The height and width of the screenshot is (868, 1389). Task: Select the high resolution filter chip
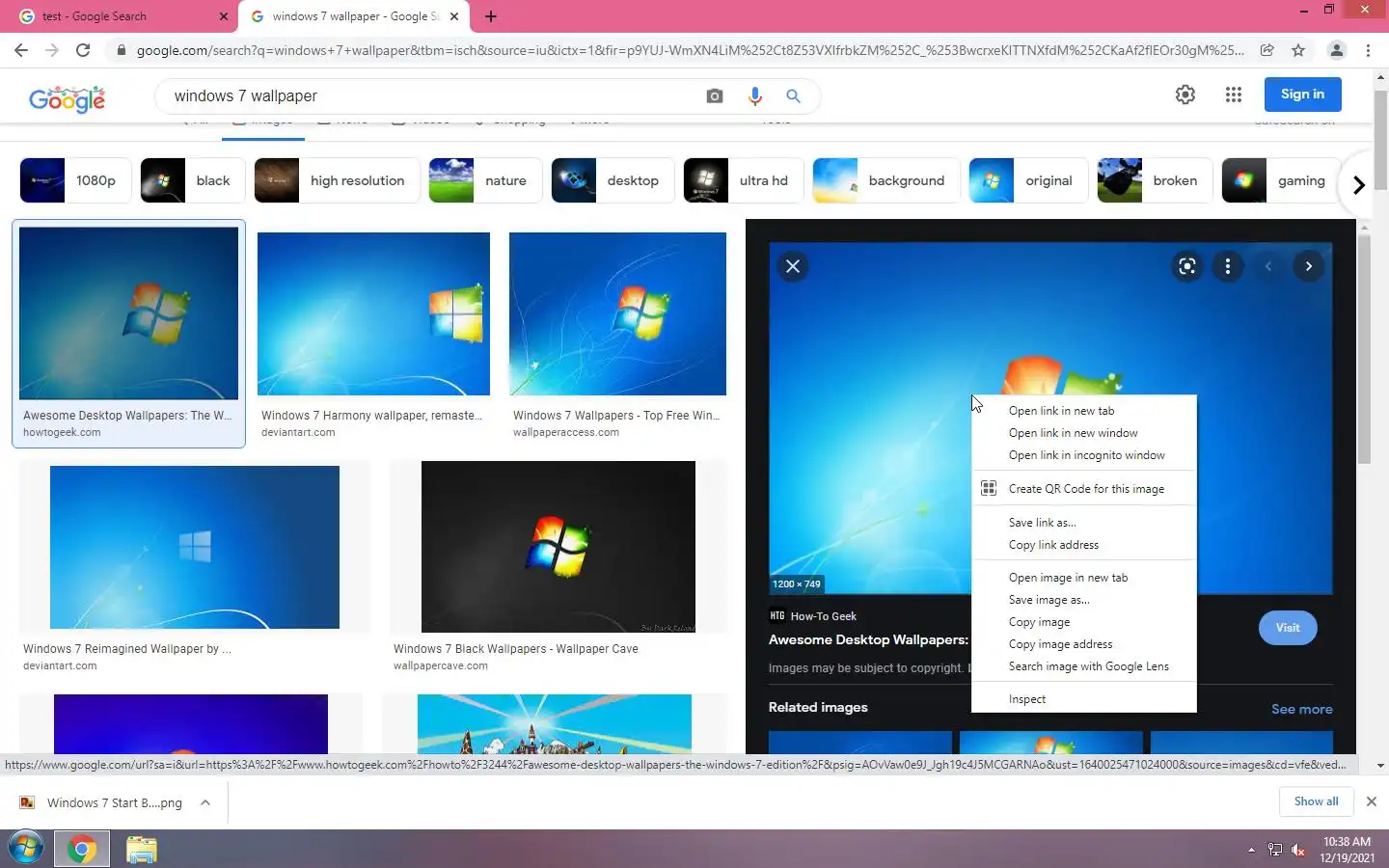[337, 180]
